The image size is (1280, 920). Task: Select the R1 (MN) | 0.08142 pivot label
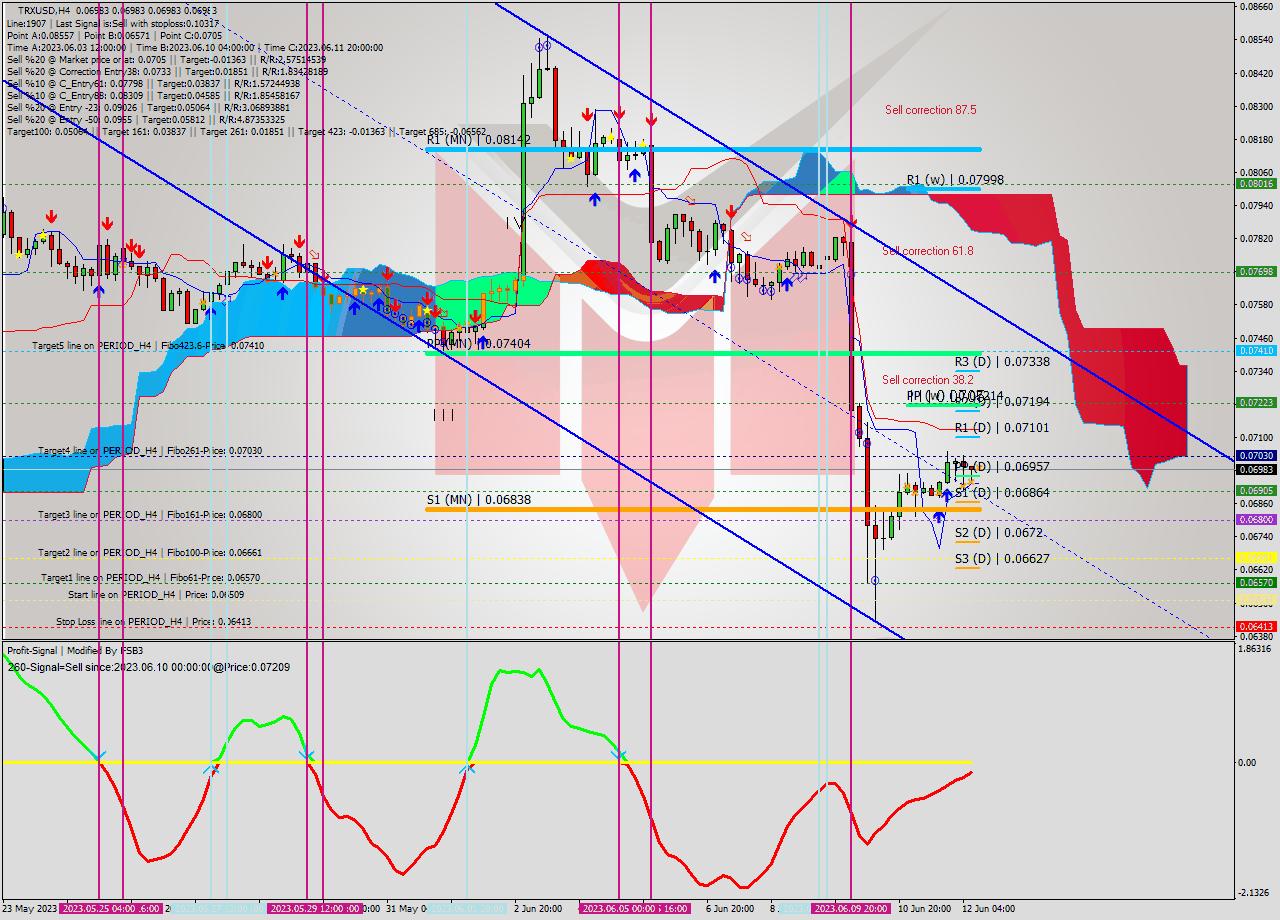click(x=478, y=140)
